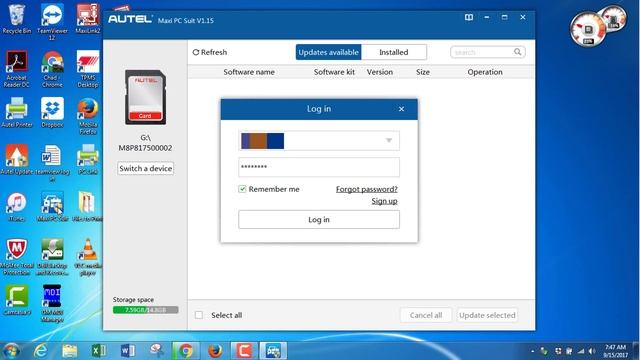Select the Dropbox desktop icon
This screenshot has width=640, height=360.
click(x=52, y=113)
